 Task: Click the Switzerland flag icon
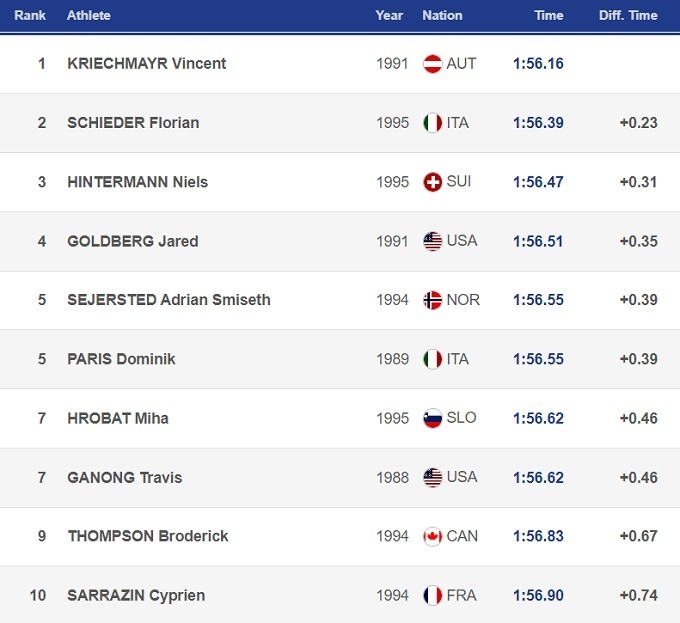(433, 182)
